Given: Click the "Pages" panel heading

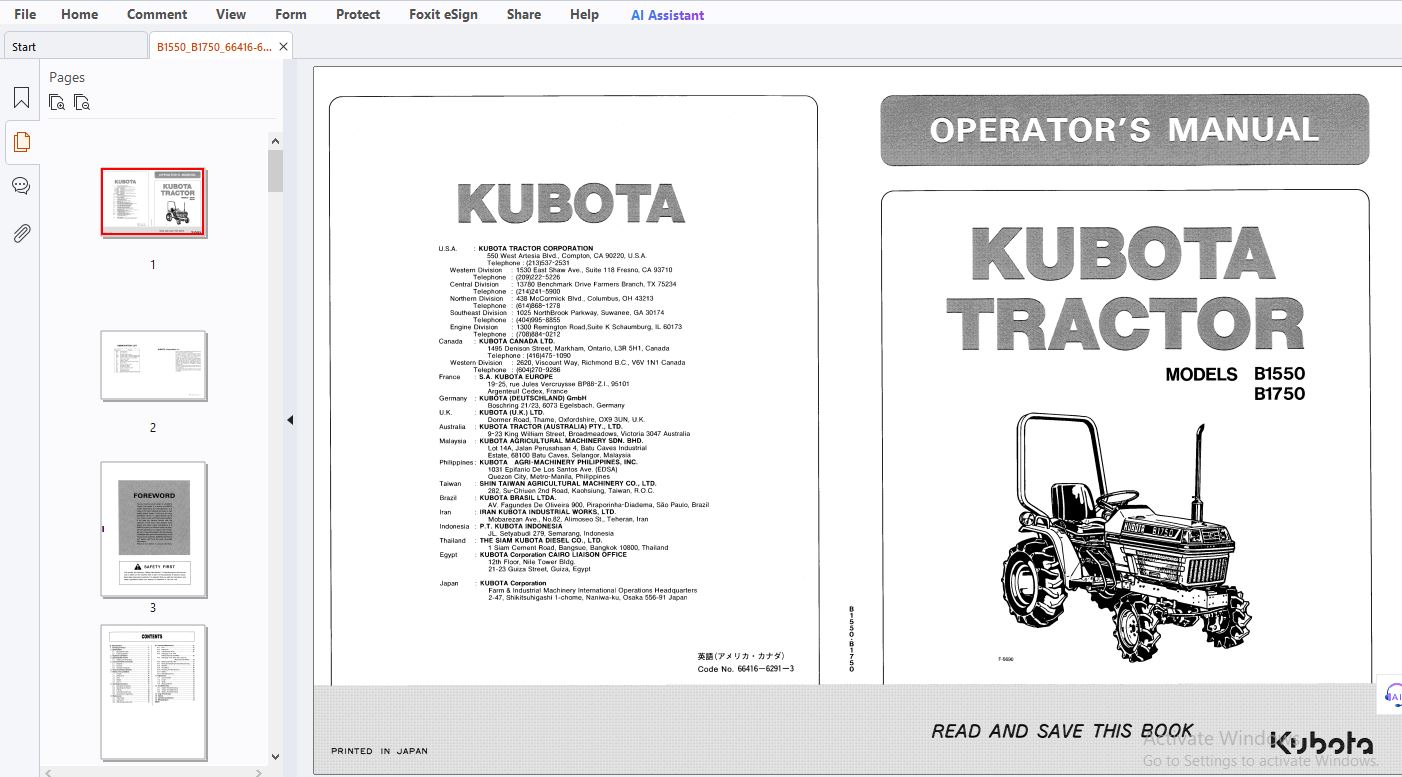Looking at the screenshot, I should click(67, 77).
